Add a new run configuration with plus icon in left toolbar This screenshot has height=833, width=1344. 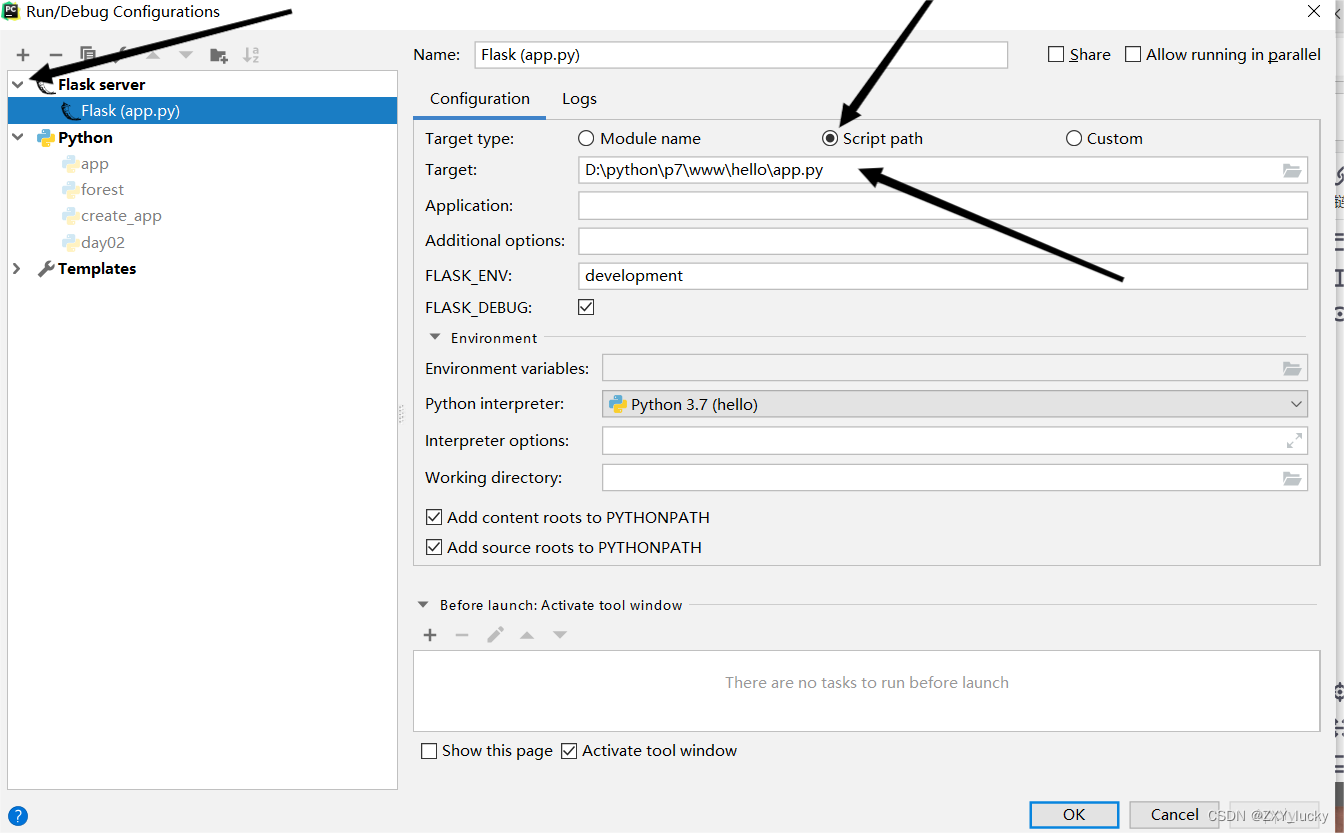(x=23, y=55)
